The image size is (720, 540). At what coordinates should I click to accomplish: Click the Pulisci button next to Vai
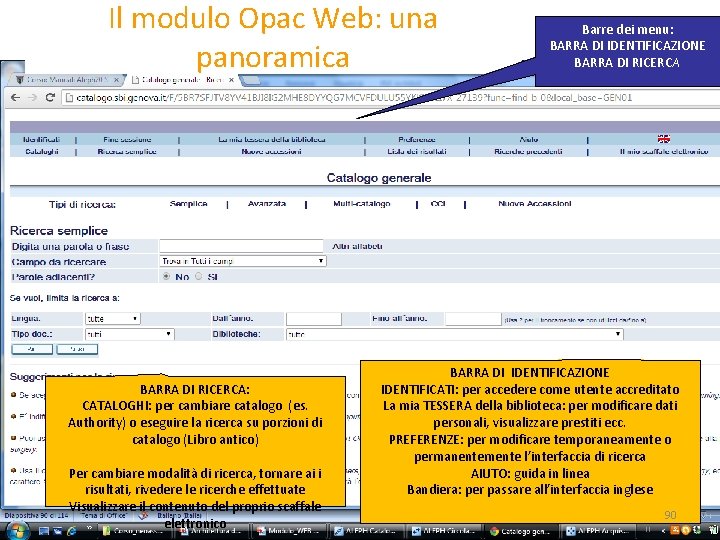click(77, 349)
